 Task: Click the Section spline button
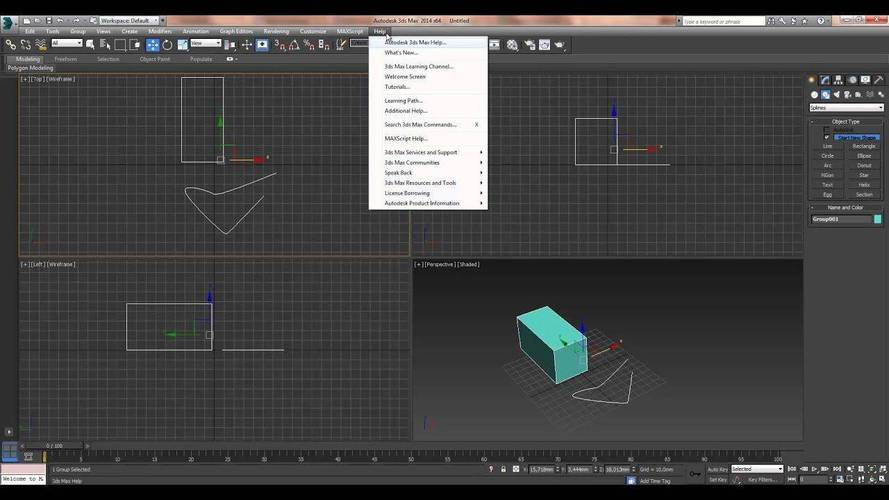pos(864,194)
